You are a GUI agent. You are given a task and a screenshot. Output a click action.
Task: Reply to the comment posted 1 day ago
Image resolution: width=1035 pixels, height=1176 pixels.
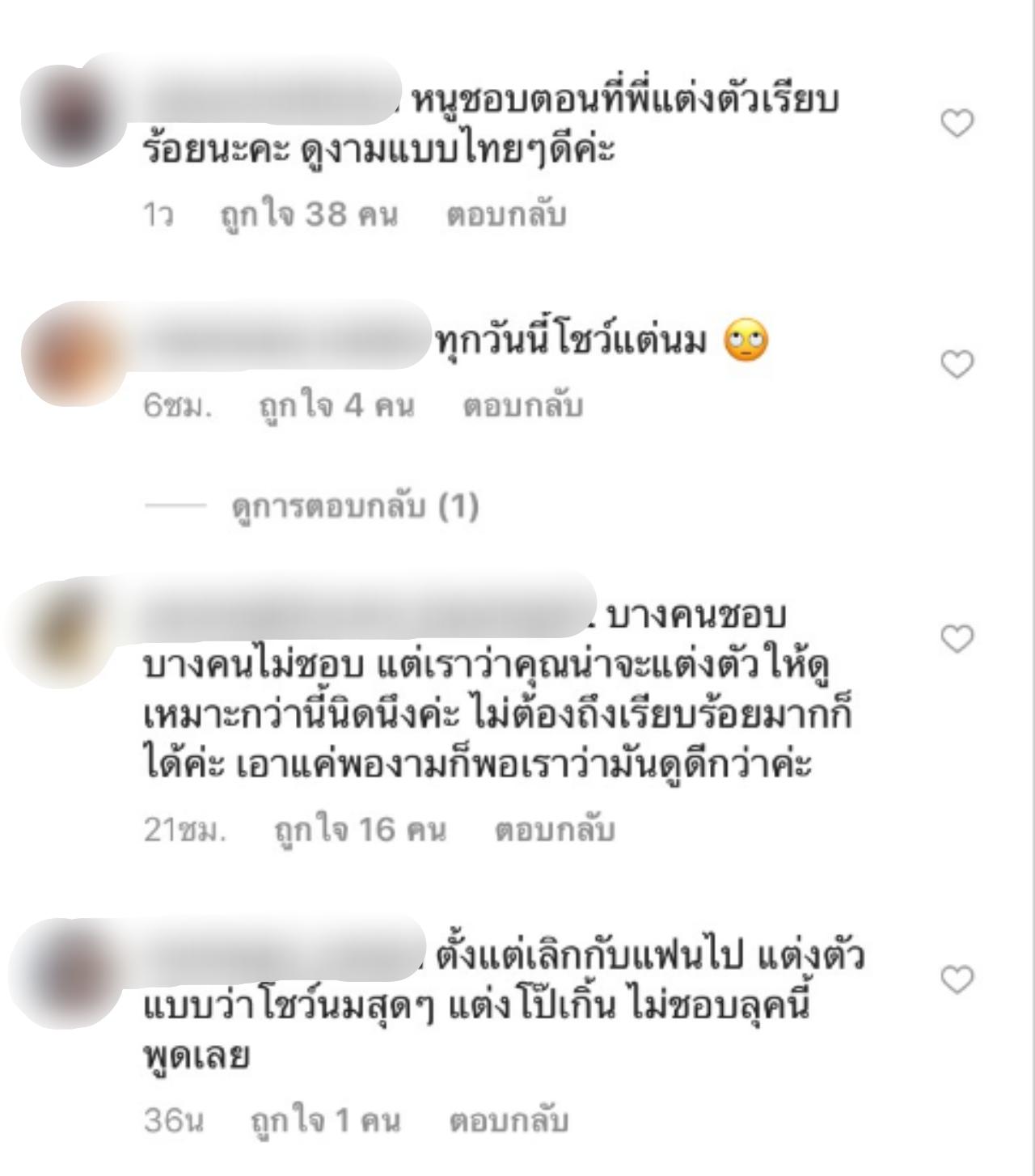click(x=506, y=214)
